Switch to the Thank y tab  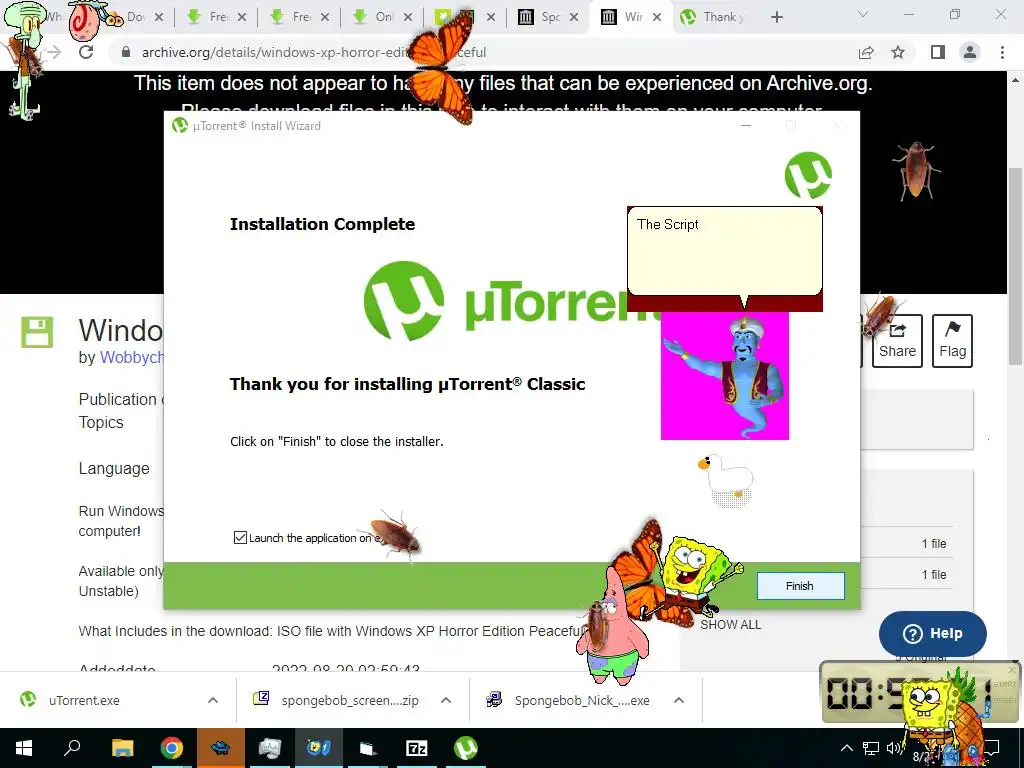[x=714, y=18]
